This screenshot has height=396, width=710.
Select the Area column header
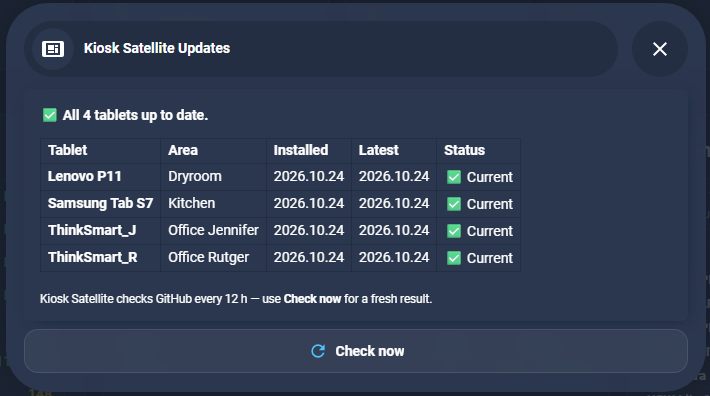213,150
